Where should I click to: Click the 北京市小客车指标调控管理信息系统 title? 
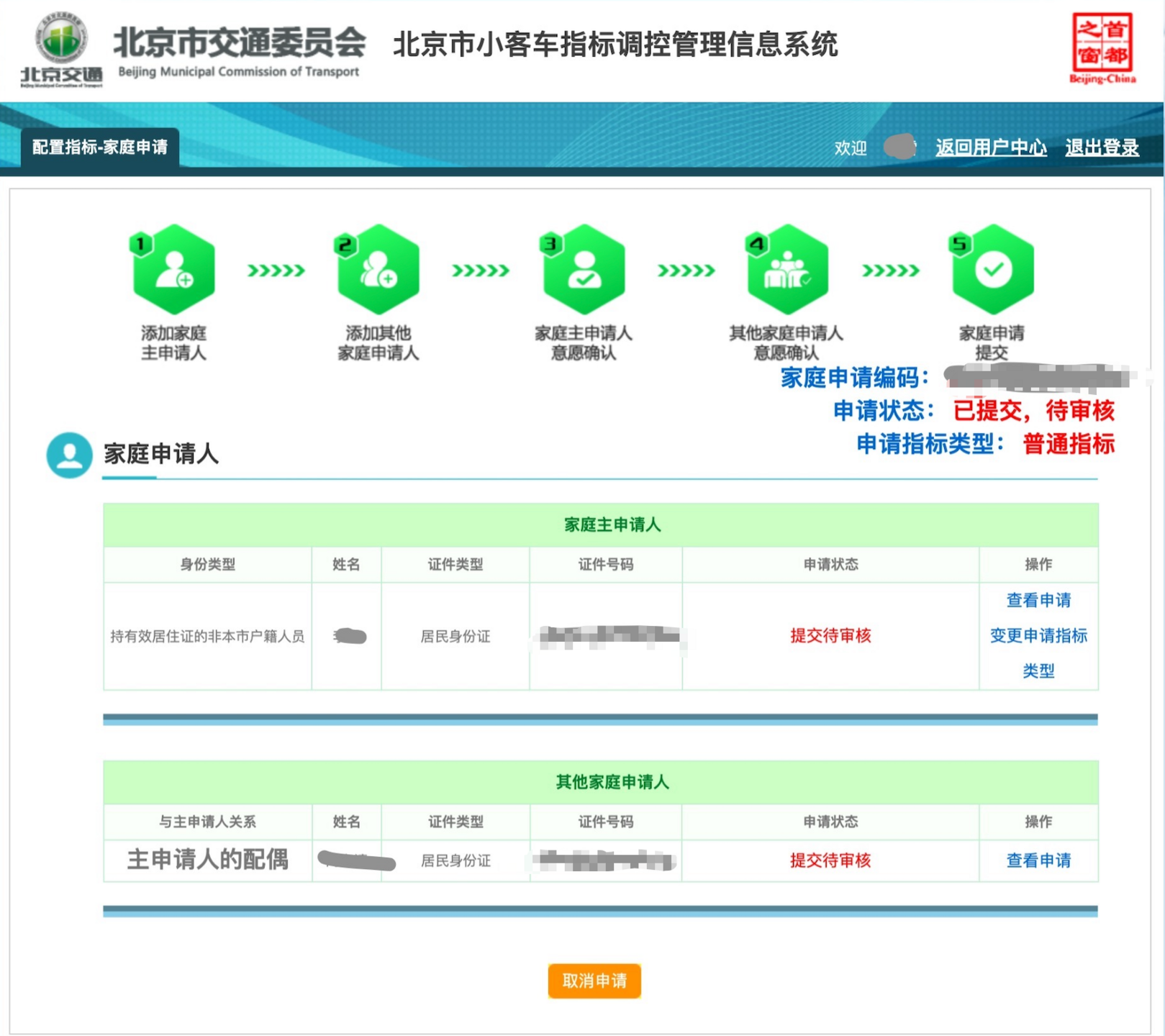click(615, 45)
